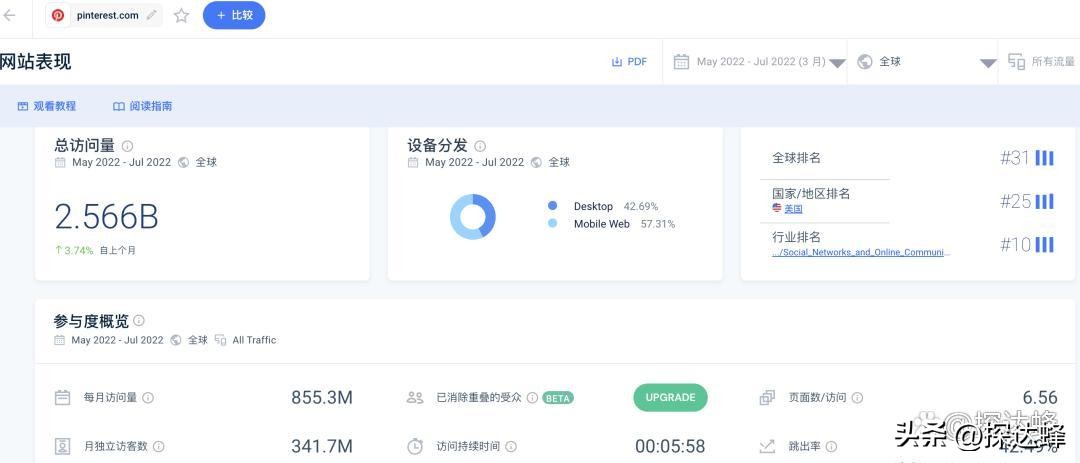This screenshot has height=463, width=1080.
Task: Click the All Traffic label in 参与度概览
Action: pos(254,340)
